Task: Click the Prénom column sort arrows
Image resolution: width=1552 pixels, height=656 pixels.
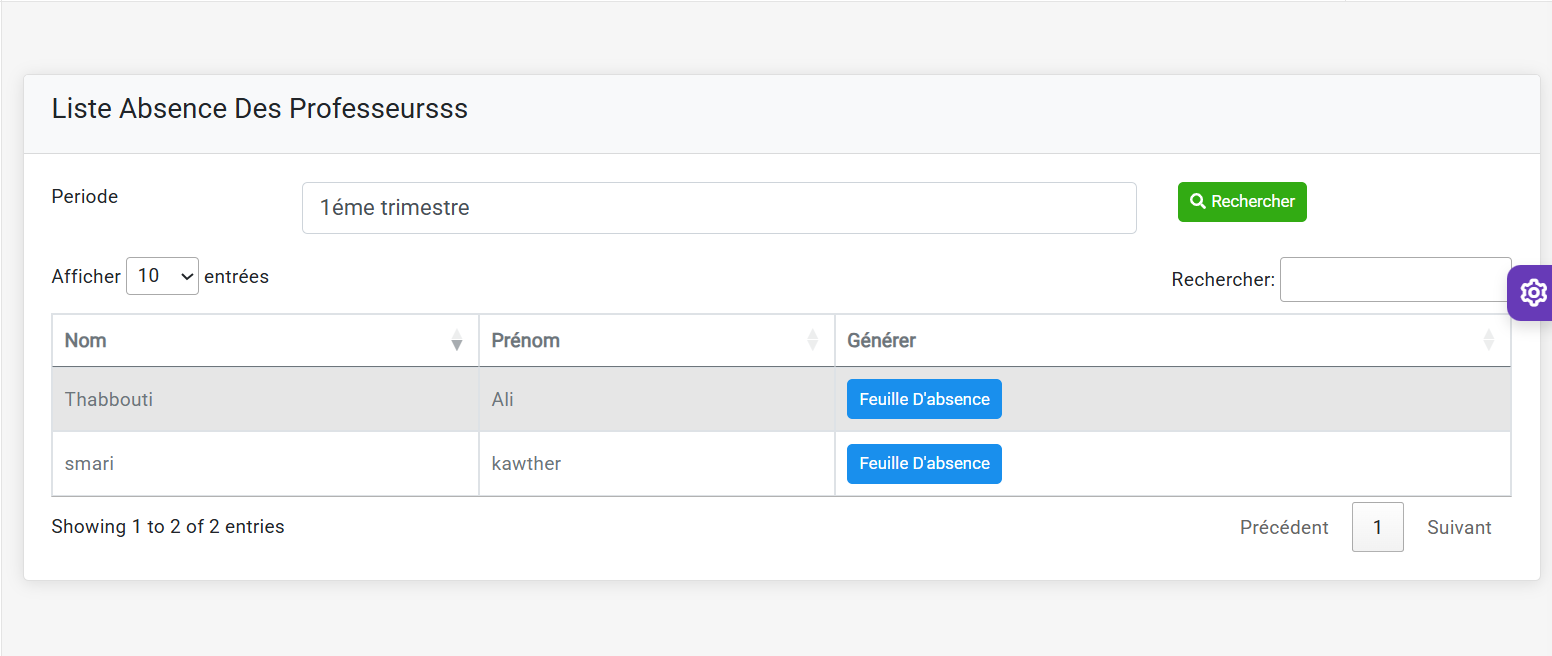Action: [x=812, y=341]
